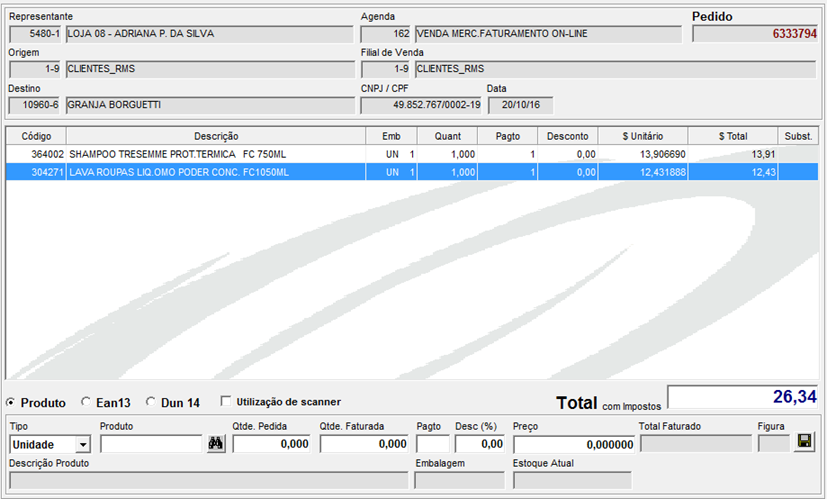Click the Origem CLIENTES_RMS name field

pyautogui.click(x=210, y=69)
